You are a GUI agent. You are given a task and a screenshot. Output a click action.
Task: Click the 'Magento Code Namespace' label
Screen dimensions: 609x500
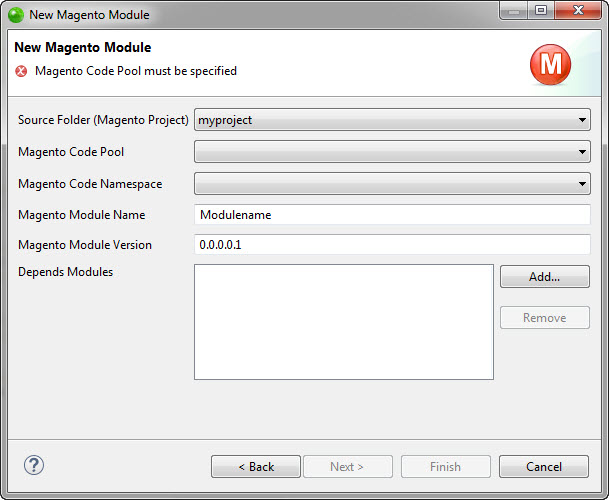[x=90, y=184]
